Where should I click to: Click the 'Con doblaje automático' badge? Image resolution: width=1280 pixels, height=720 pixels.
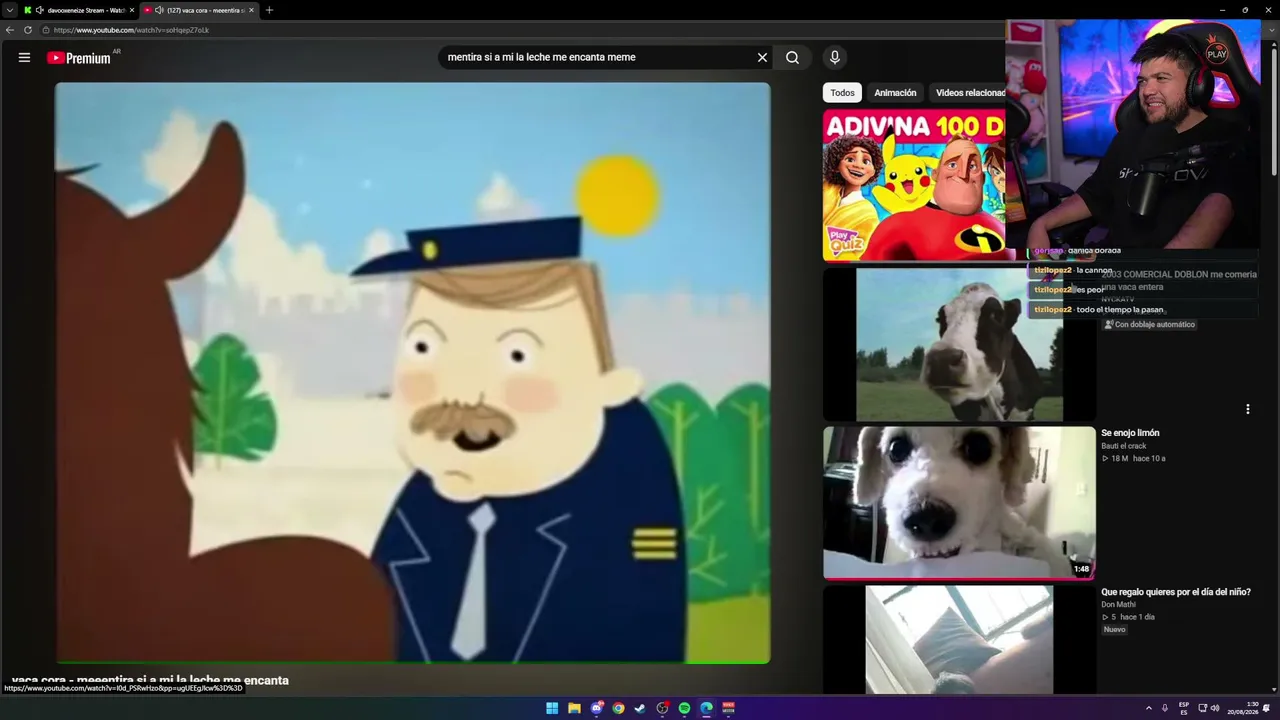point(1149,325)
